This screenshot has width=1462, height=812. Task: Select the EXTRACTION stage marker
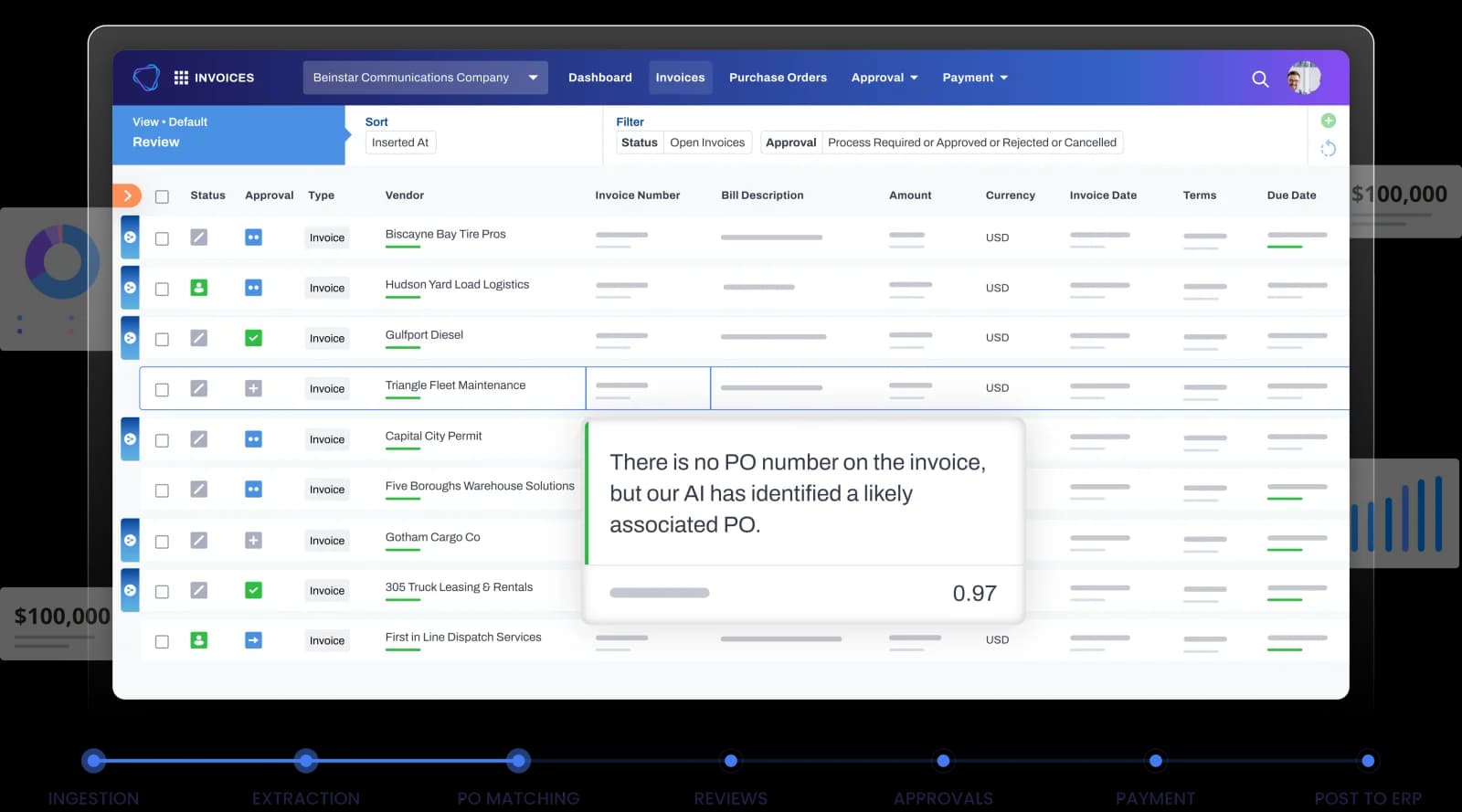306,760
